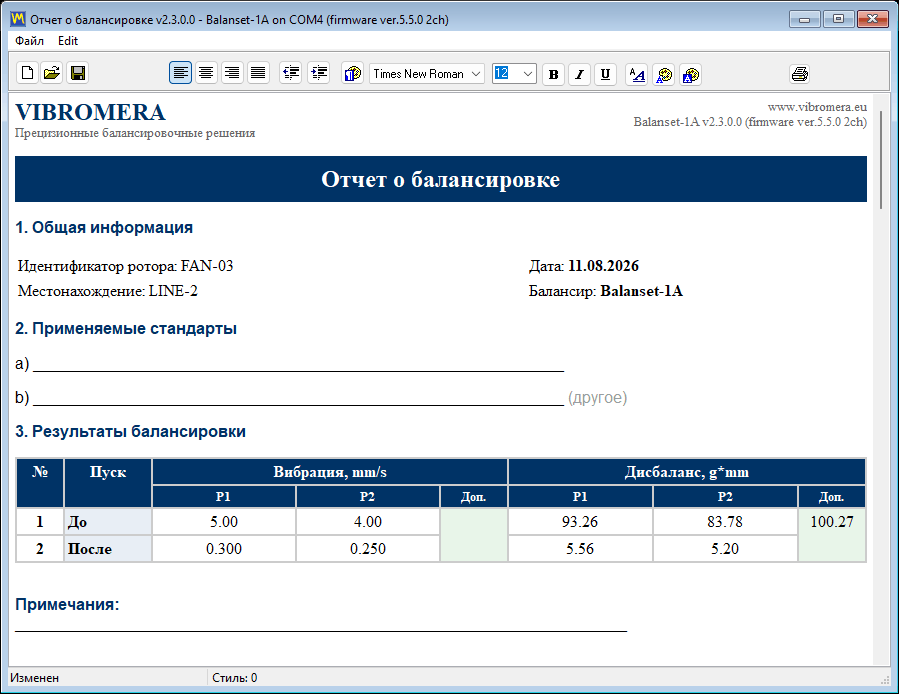This screenshot has width=899, height=694.
Task: Click the (другое) label
Action: click(597, 397)
